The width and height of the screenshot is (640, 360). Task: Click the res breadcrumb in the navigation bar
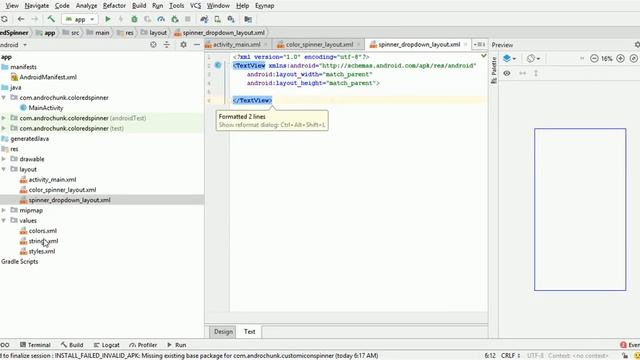[126, 33]
